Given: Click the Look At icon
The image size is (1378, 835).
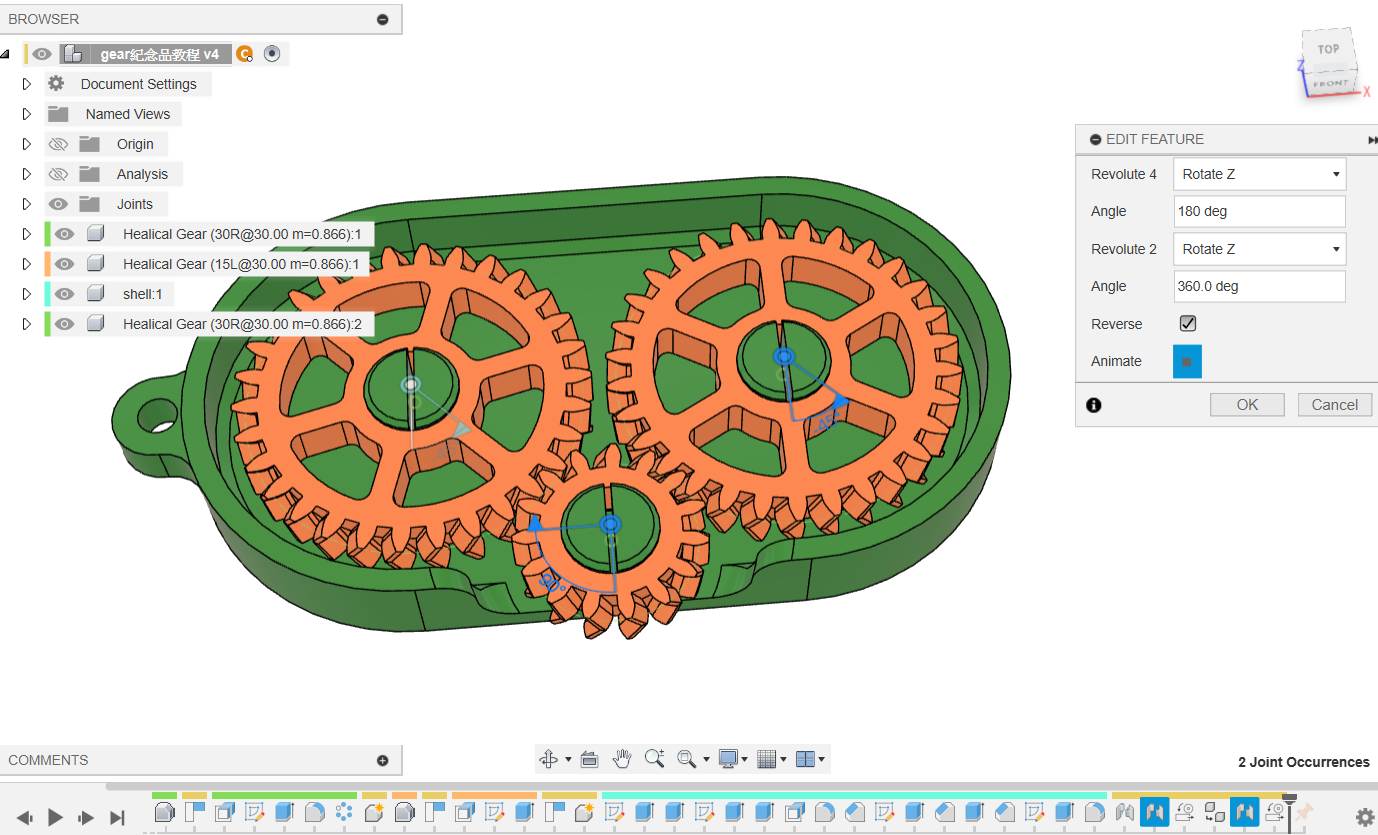Looking at the screenshot, I should (589, 759).
